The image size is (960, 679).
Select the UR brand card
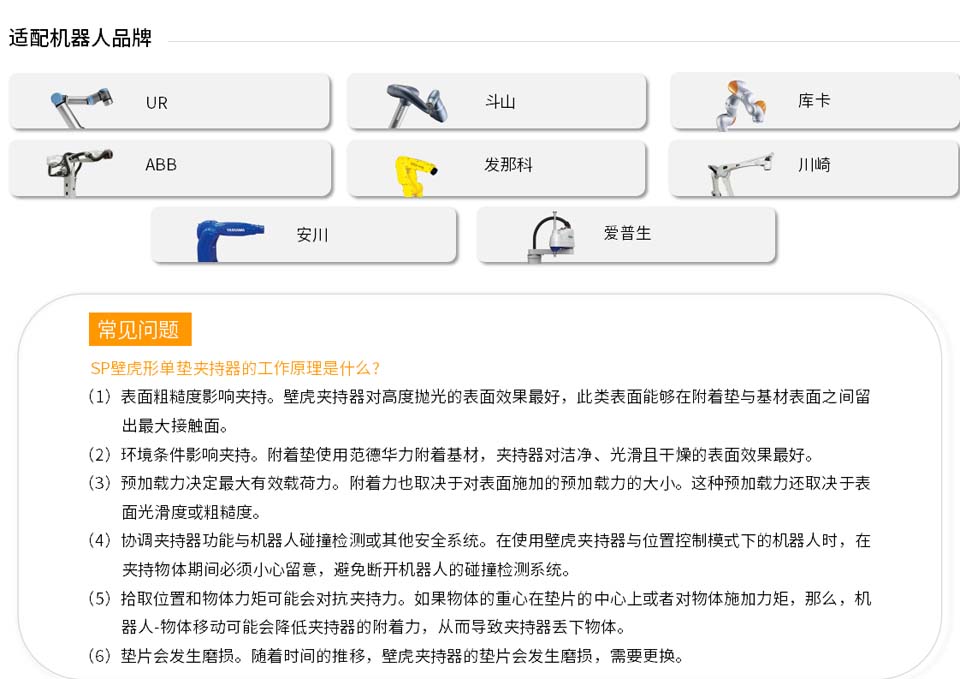170,102
